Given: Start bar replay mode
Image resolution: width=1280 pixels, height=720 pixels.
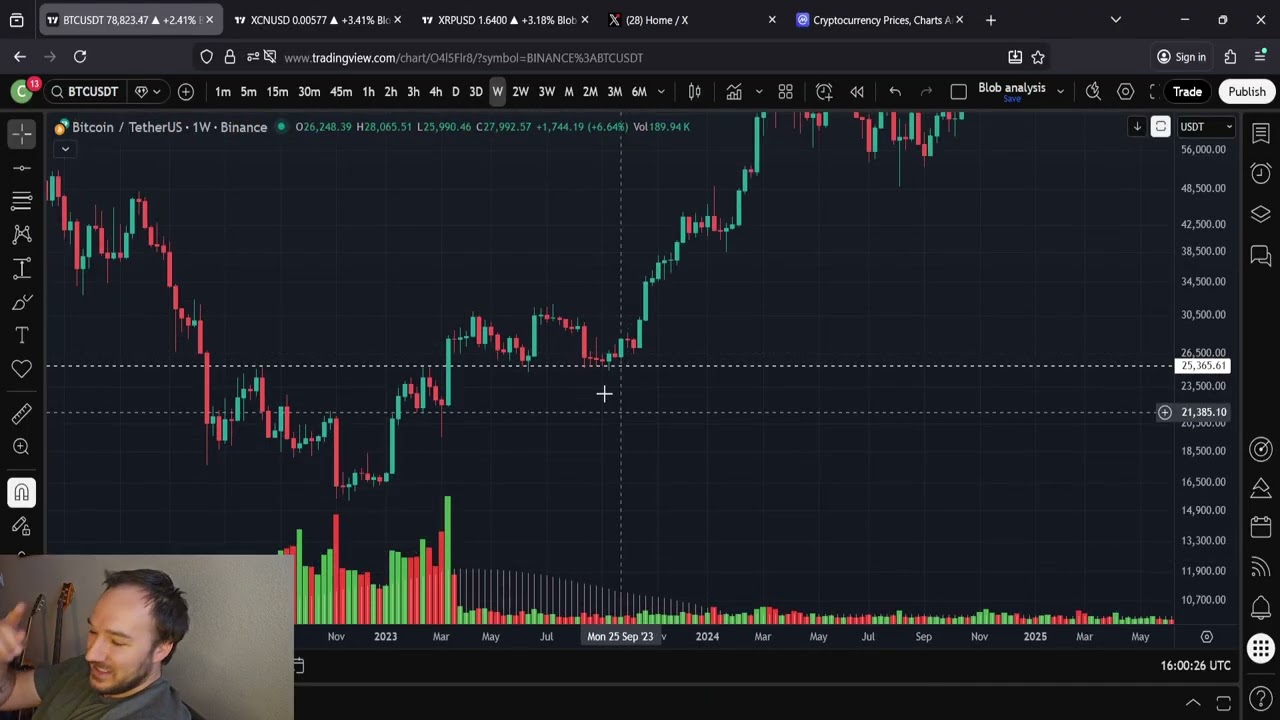Looking at the screenshot, I should [857, 92].
